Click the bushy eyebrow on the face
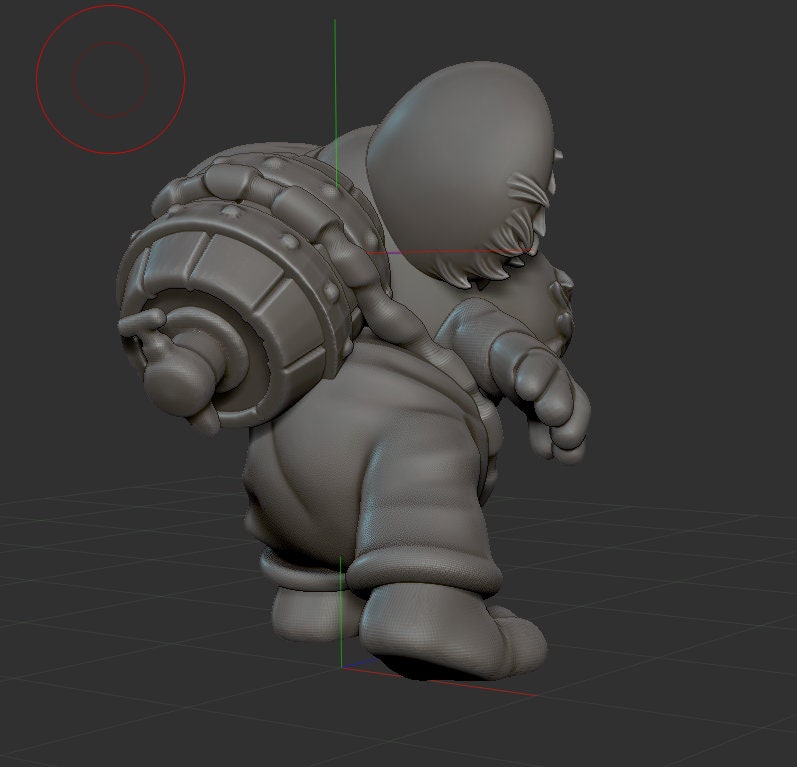The image size is (797, 767). tap(531, 189)
